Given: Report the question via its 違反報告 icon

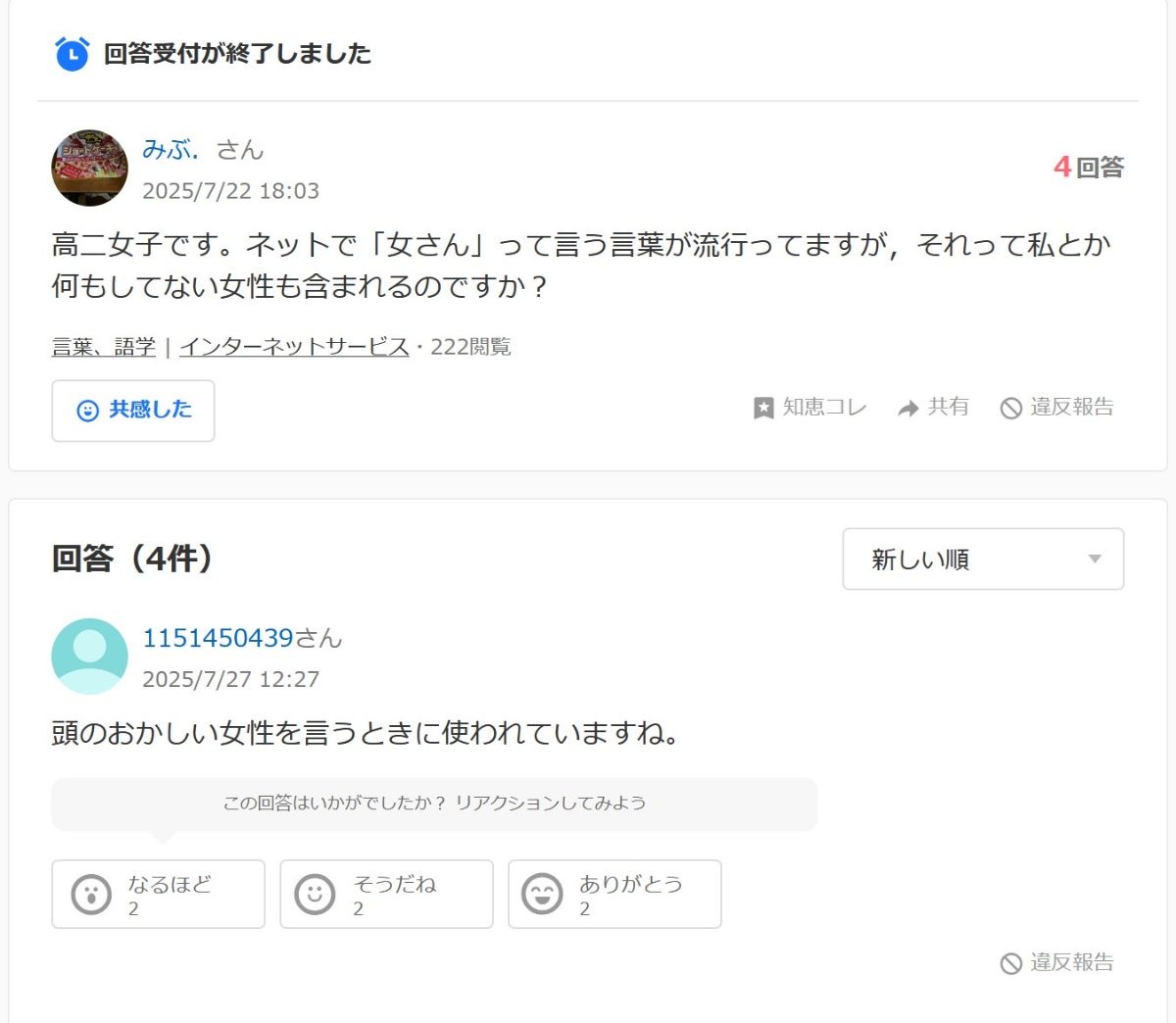Looking at the screenshot, I should coord(1010,409).
